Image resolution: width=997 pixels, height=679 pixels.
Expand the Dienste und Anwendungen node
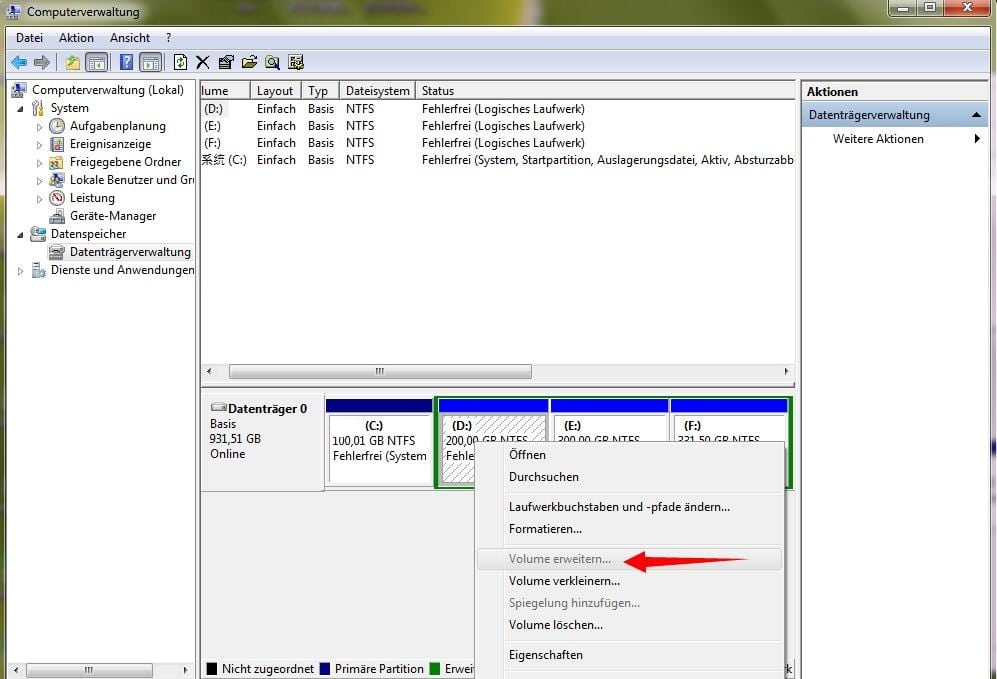(20, 271)
